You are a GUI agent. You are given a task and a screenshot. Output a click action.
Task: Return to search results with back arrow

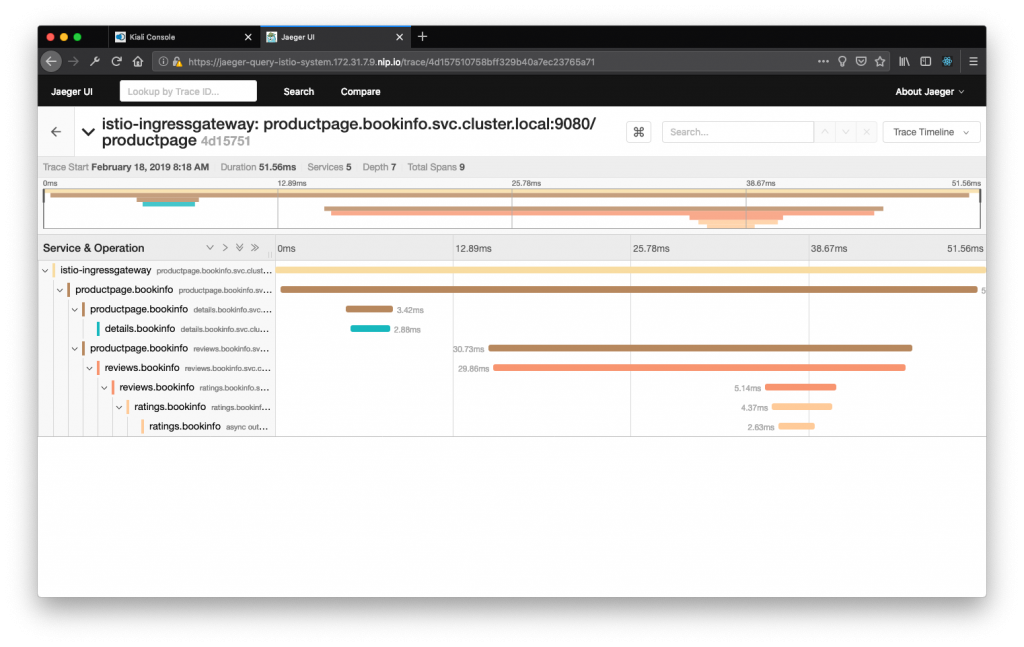click(x=56, y=132)
